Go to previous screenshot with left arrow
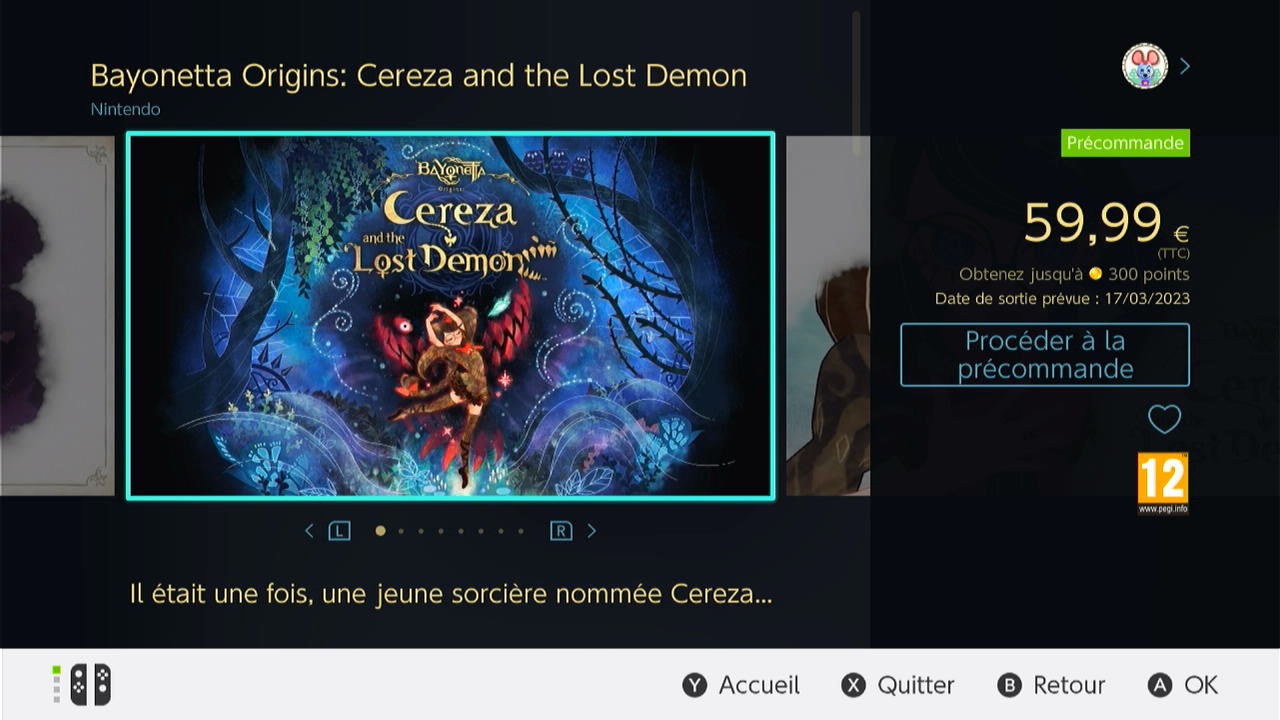Screen dimensions: 1280x720 309,531
